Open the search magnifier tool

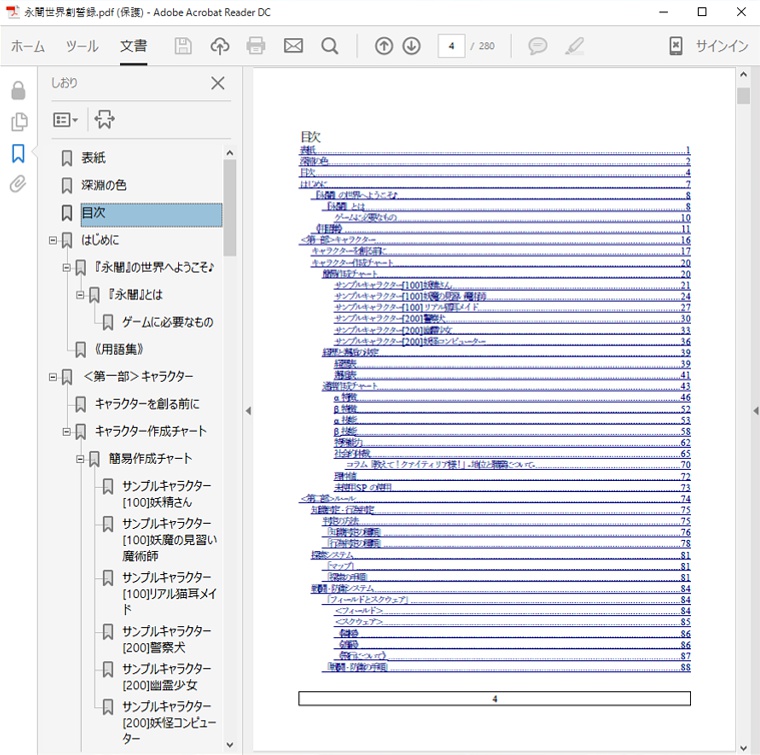(330, 46)
